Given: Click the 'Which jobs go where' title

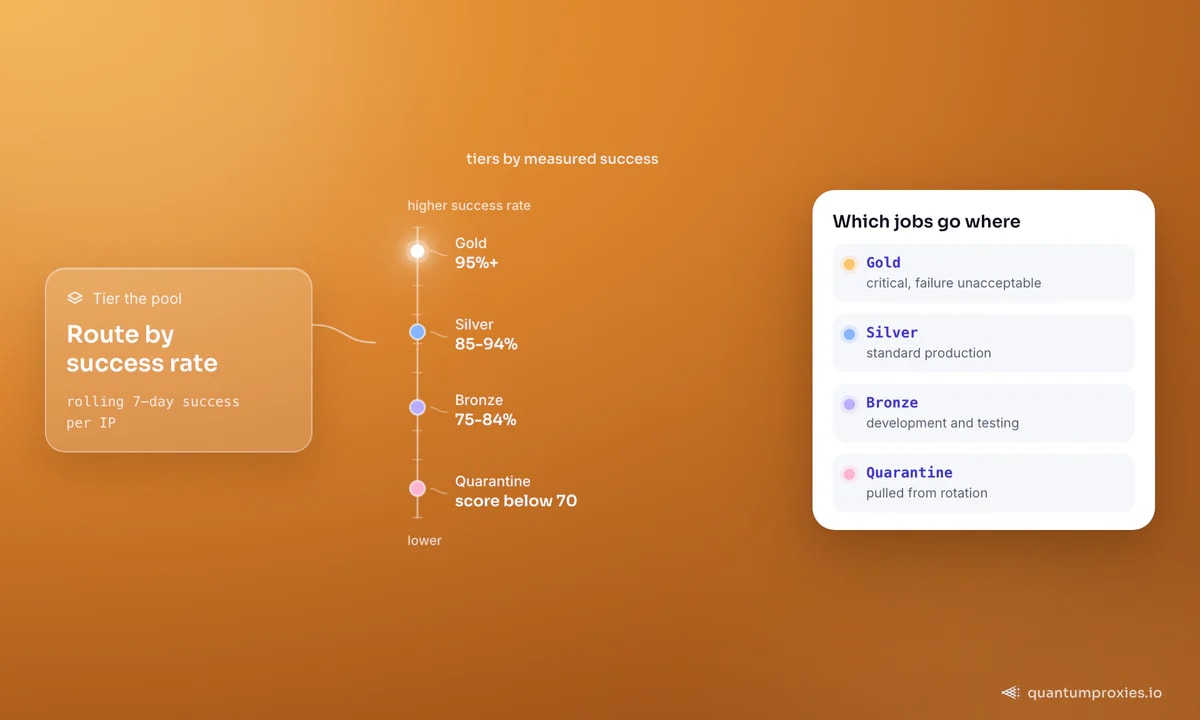Looking at the screenshot, I should 927,222.
